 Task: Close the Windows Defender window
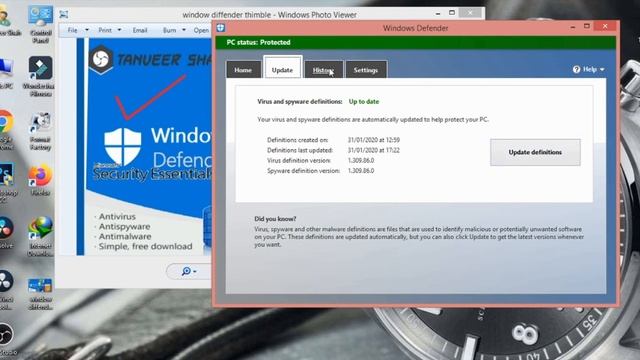click(x=605, y=27)
